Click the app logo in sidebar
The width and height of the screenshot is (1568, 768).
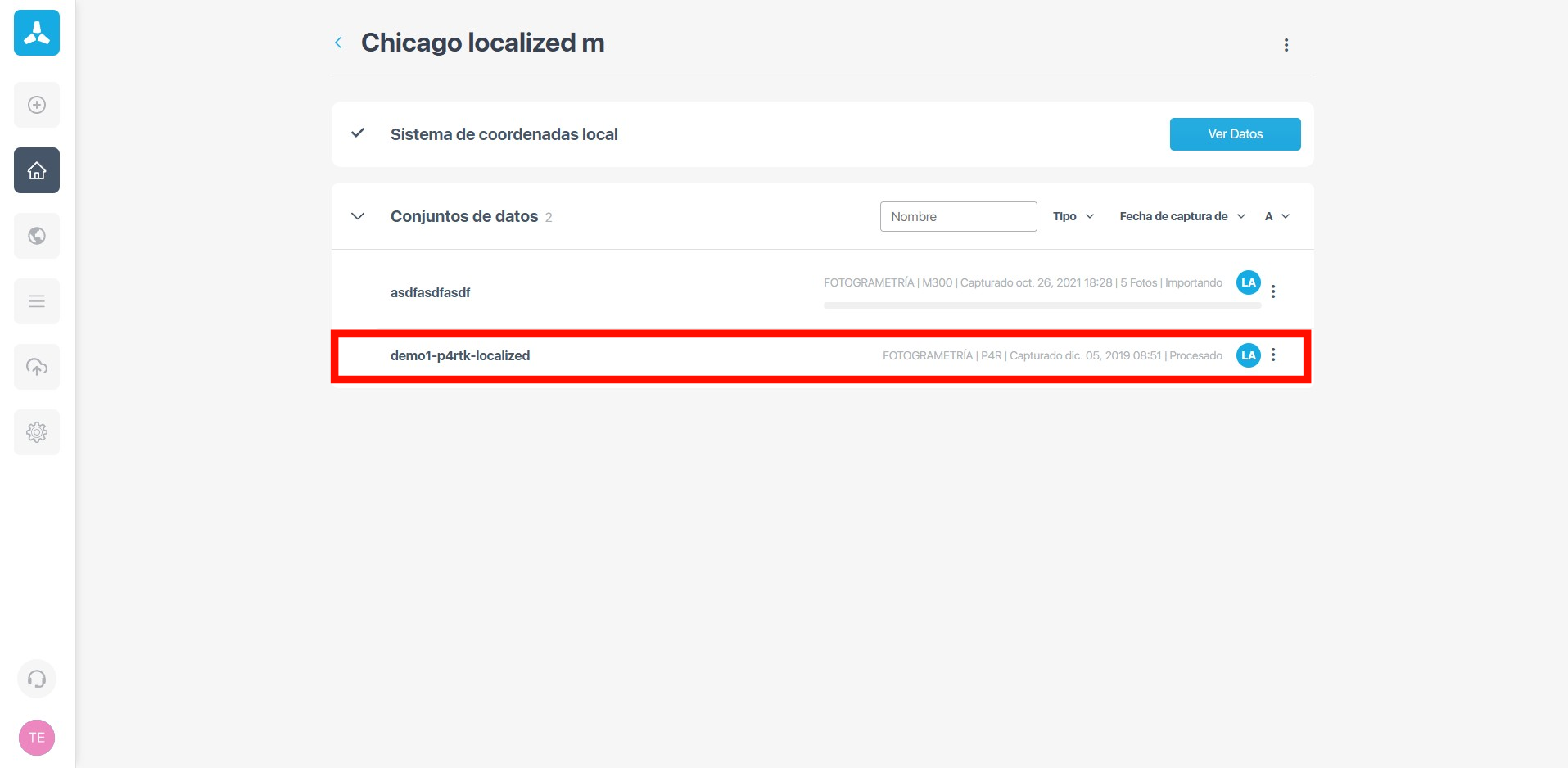(x=37, y=33)
